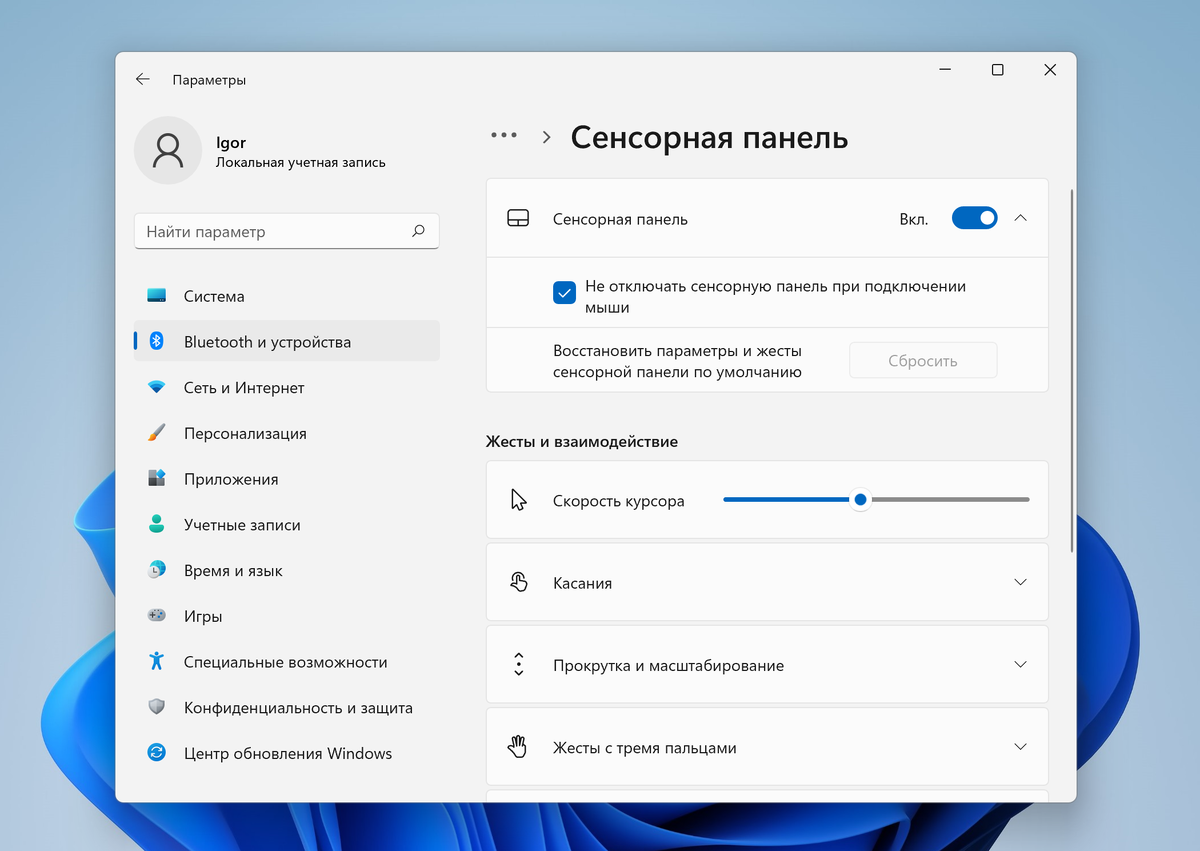Collapse the Сенсорная панель section chevron
This screenshot has height=851, width=1200.
pyautogui.click(x=1020, y=218)
